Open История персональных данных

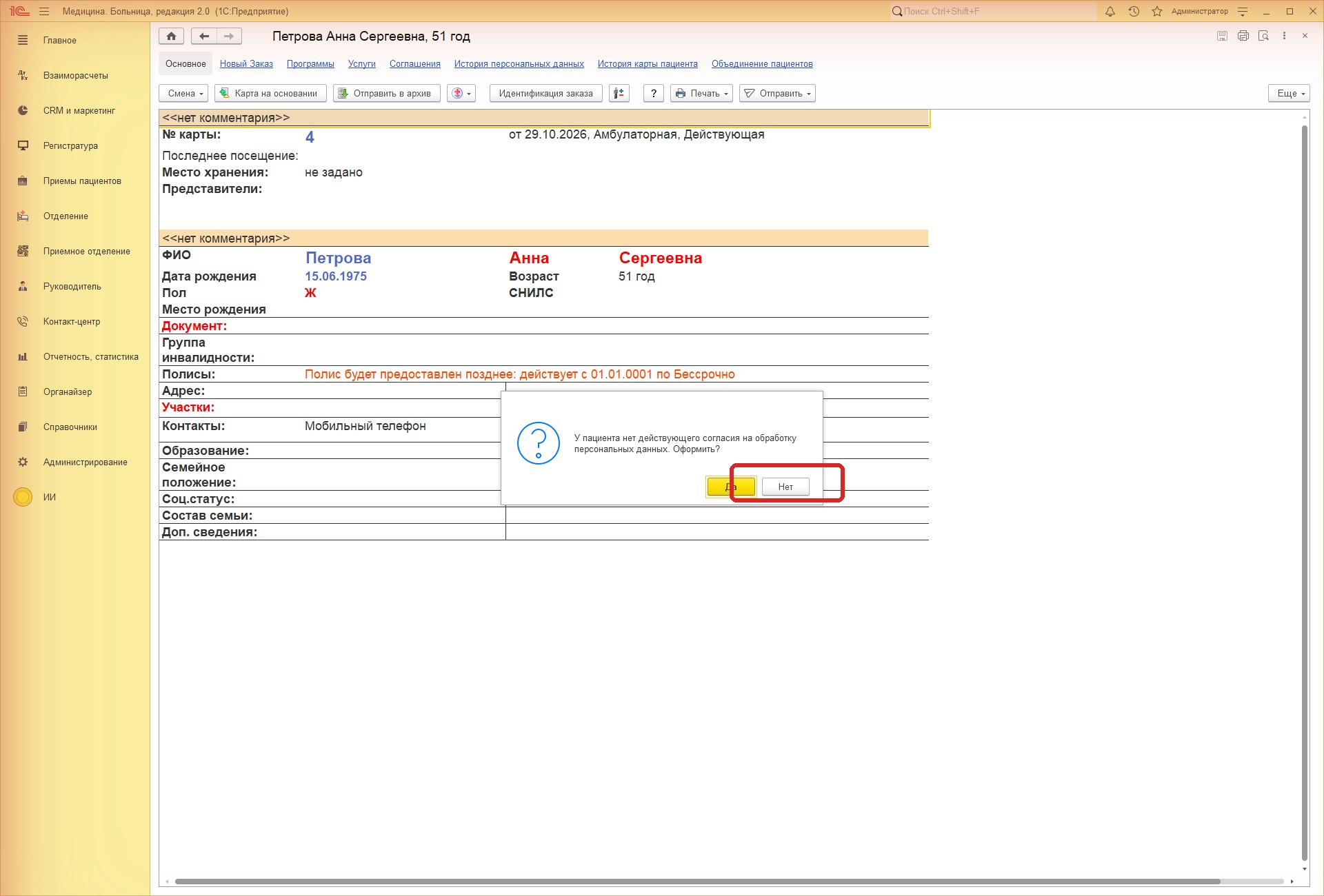[x=519, y=64]
